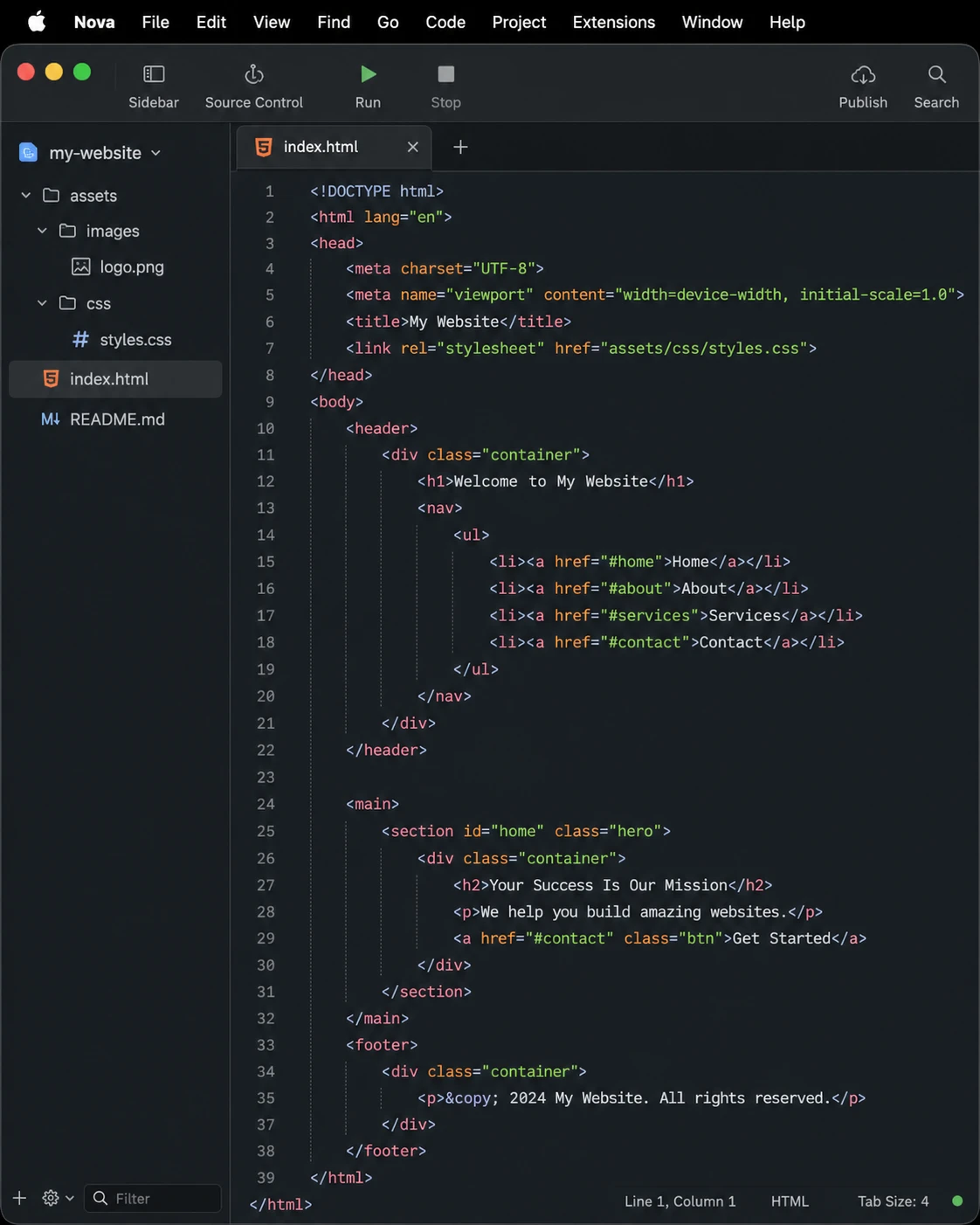Viewport: 980px width, 1225px height.
Task: Open the Extensions menu
Action: 614,22
